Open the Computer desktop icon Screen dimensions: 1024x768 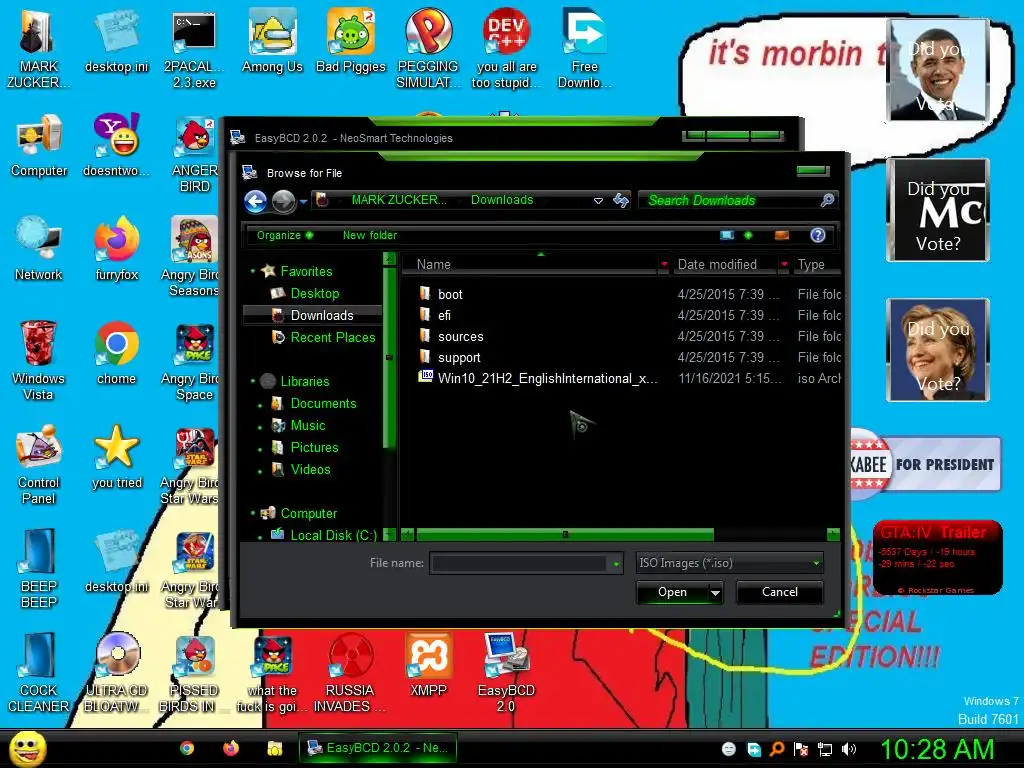[39, 146]
